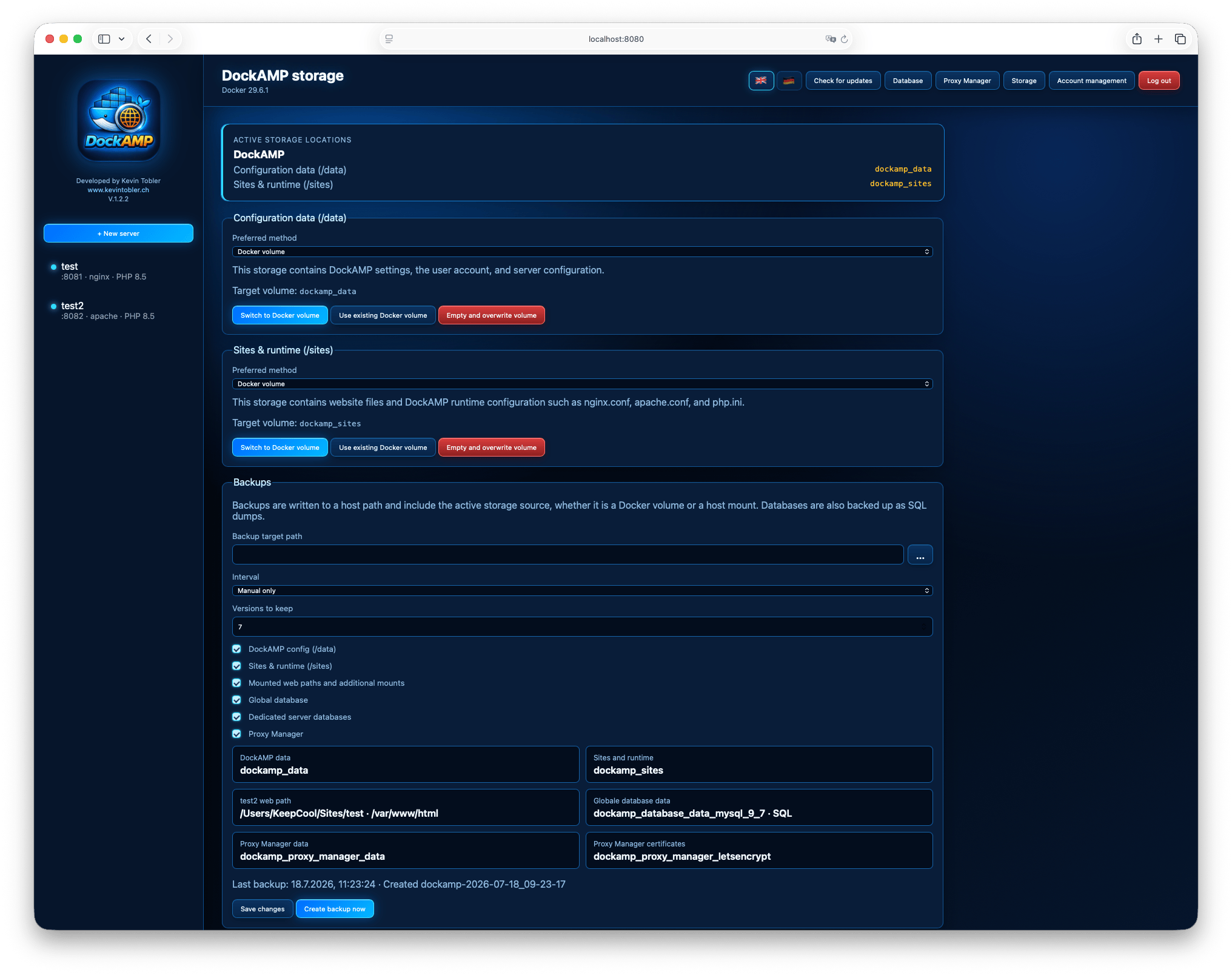
Task: Toggle Sites & runtime (/sites) checkbox
Action: click(236, 666)
